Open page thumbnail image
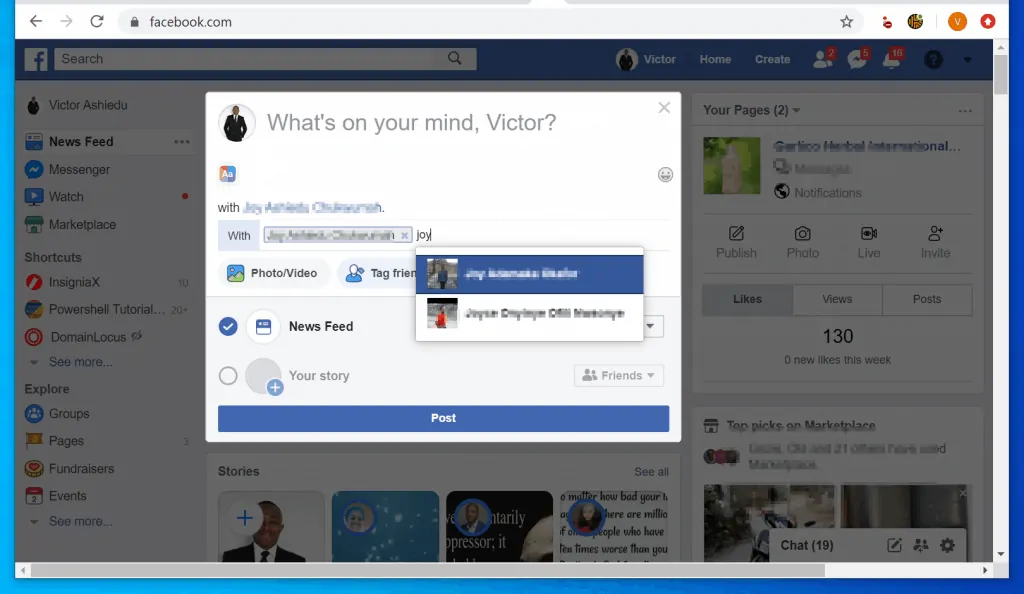 tap(731, 165)
